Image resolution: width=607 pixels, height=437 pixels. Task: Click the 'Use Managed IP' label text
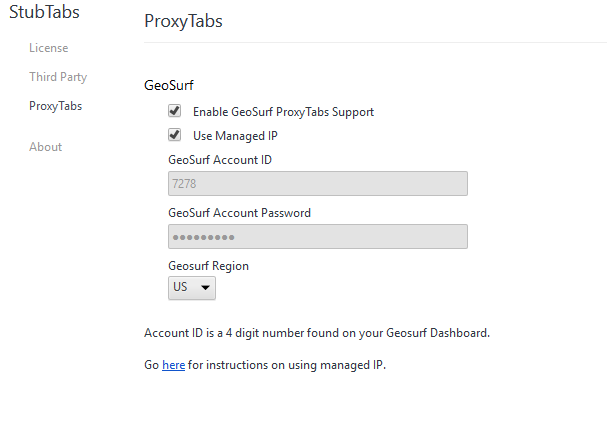[235, 135]
